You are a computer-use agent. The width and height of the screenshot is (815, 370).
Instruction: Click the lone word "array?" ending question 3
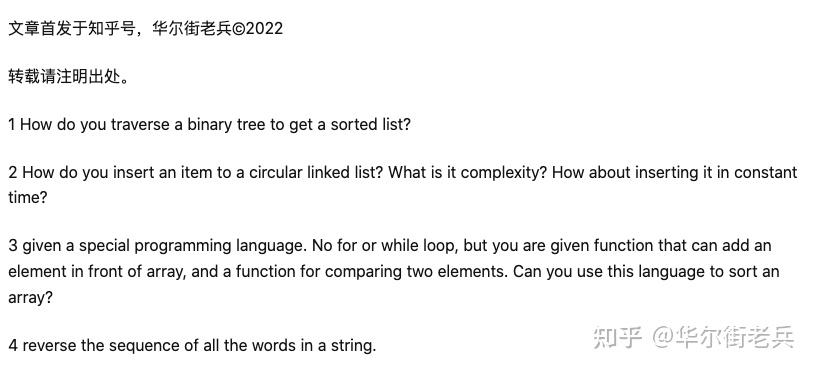coord(31,298)
